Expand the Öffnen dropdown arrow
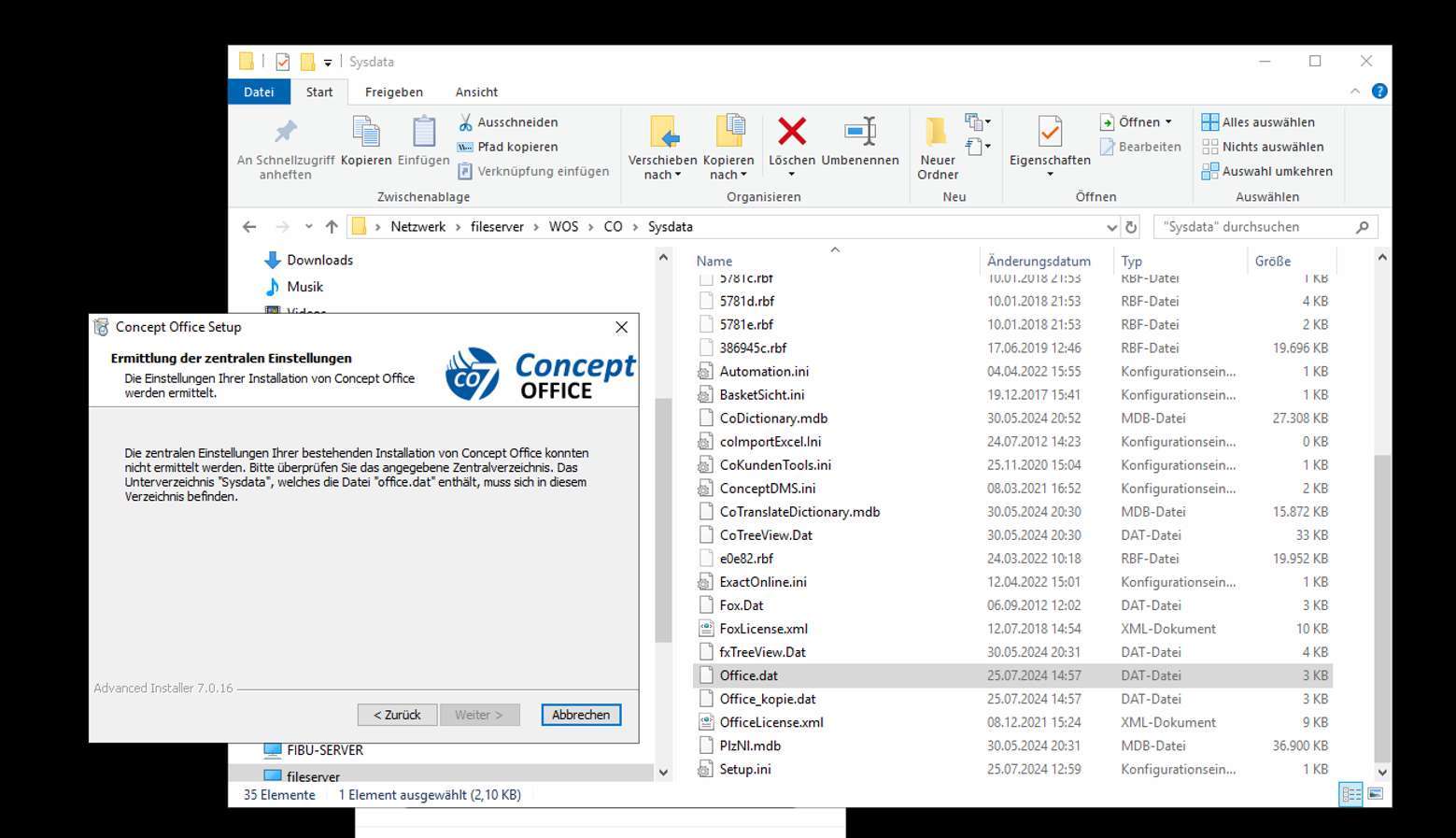Screen dimensions: 1456x838 pos(1167,122)
